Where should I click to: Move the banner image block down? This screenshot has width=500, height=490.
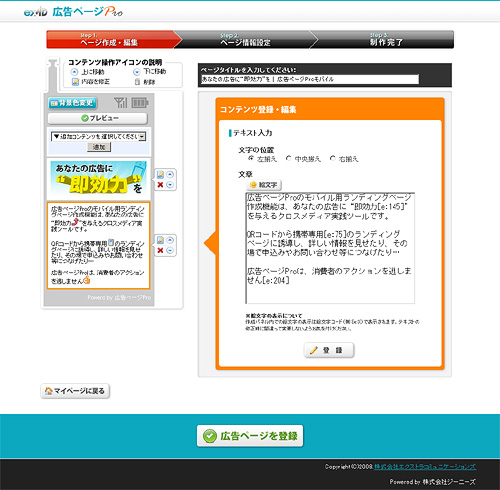click(170, 185)
